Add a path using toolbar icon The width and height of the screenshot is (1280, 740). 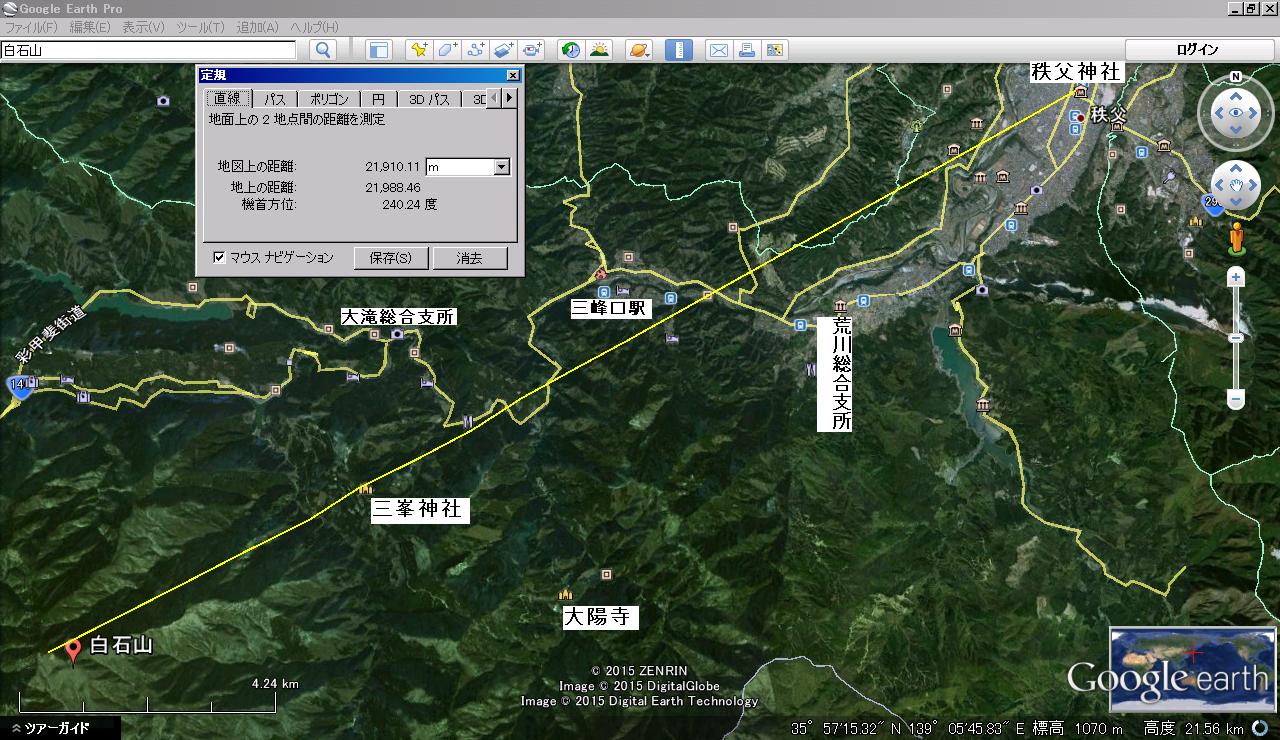pyautogui.click(x=476, y=50)
